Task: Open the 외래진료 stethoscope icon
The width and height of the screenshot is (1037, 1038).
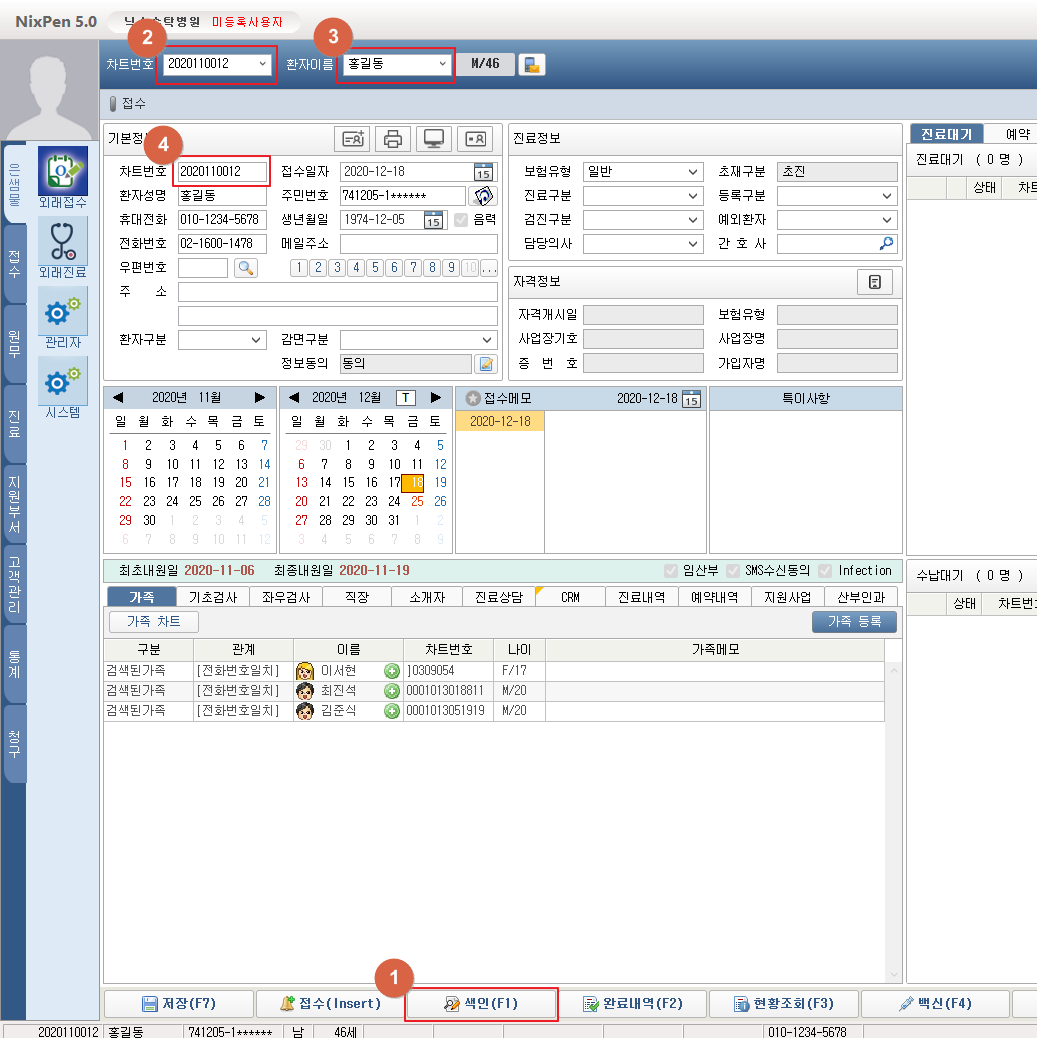Action: click(62, 242)
